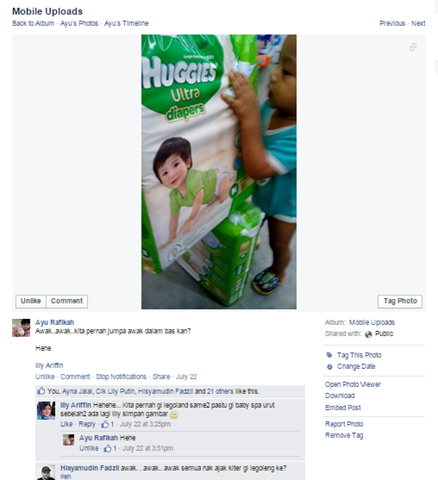Open lily Ariffin's comment avatar
Viewport: 438px width, 480px height.
point(46,410)
